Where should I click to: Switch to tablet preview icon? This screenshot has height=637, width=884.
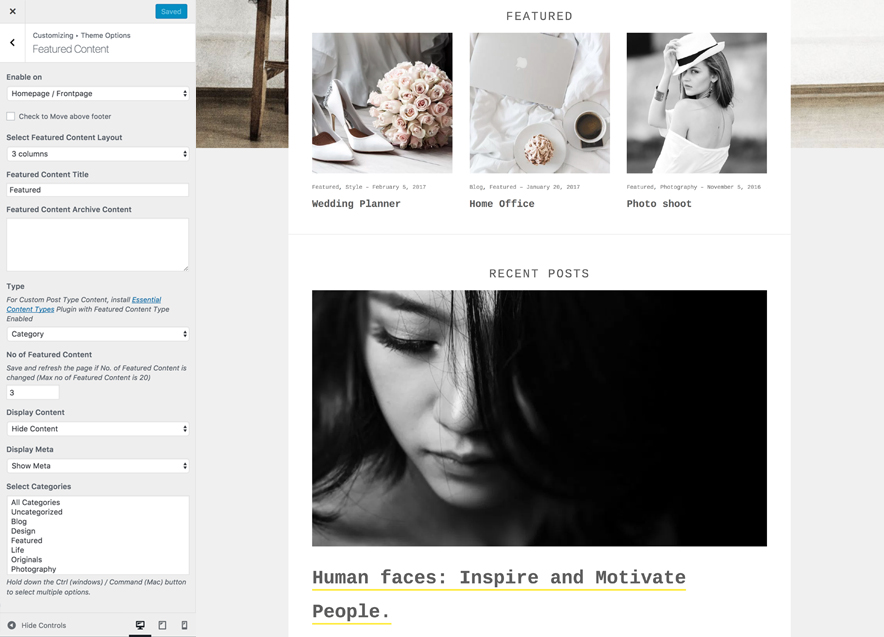[x=162, y=625]
